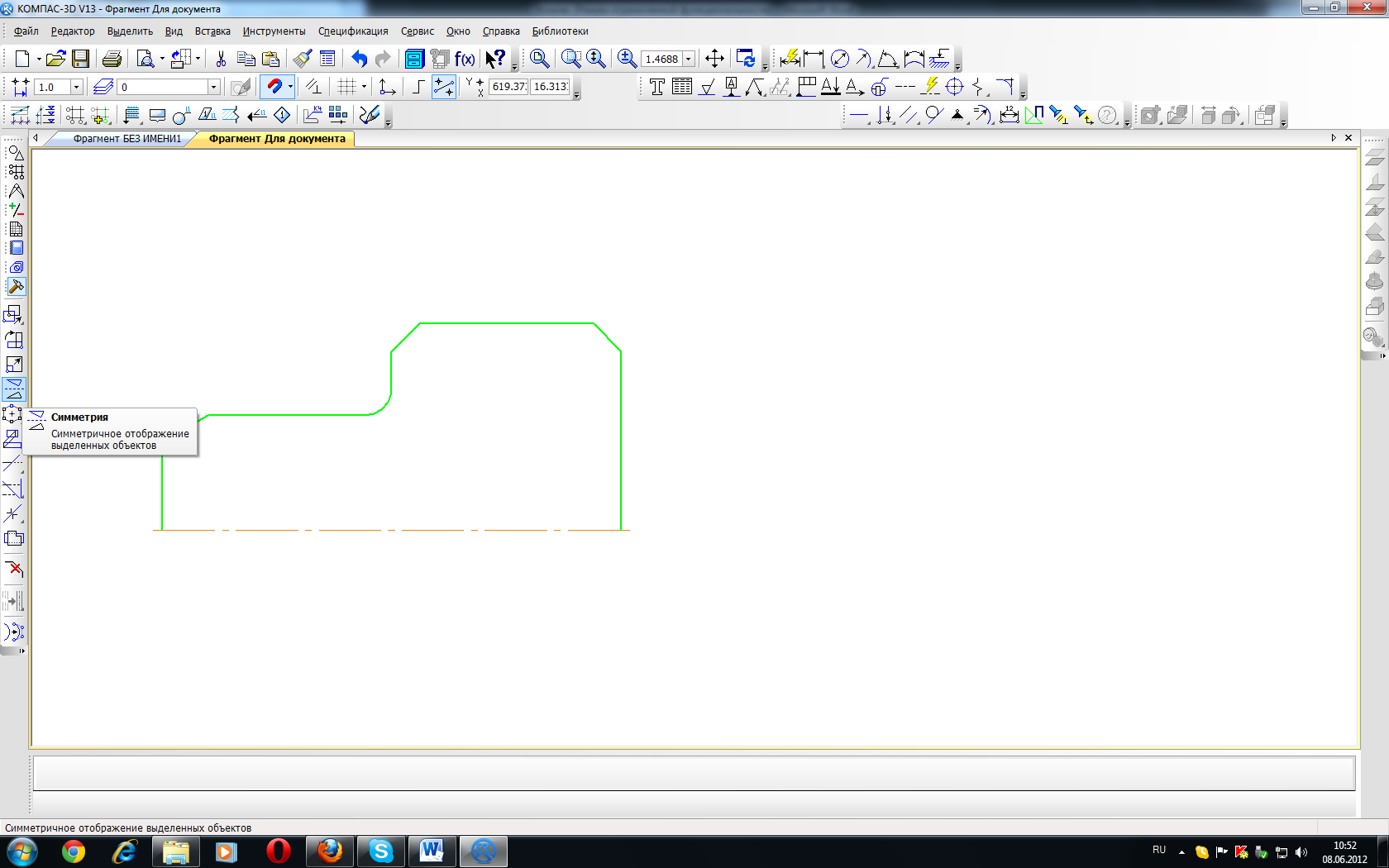
Task: Toggle the prohibit snaps pencil button
Action: (x=241, y=87)
